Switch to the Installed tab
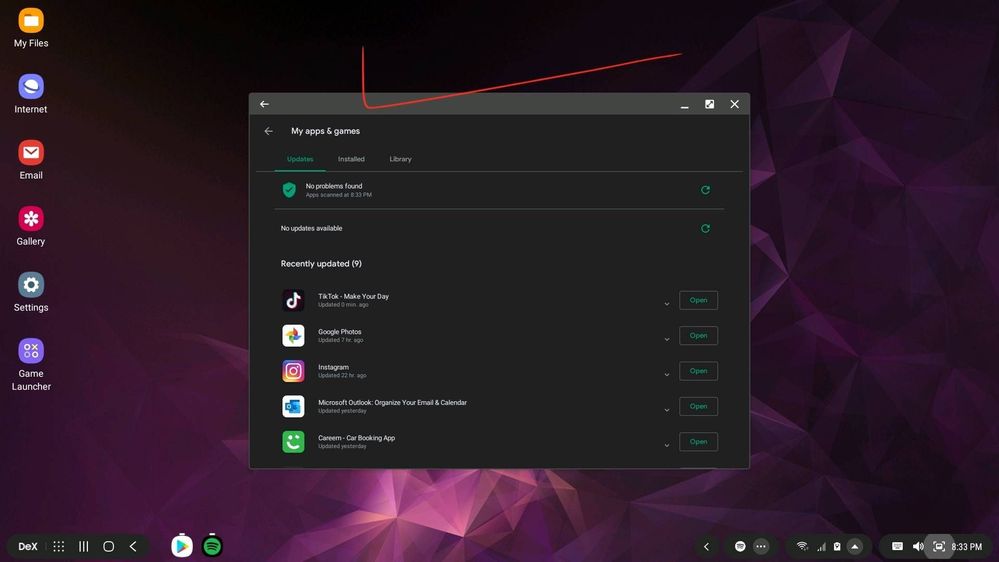 351,159
